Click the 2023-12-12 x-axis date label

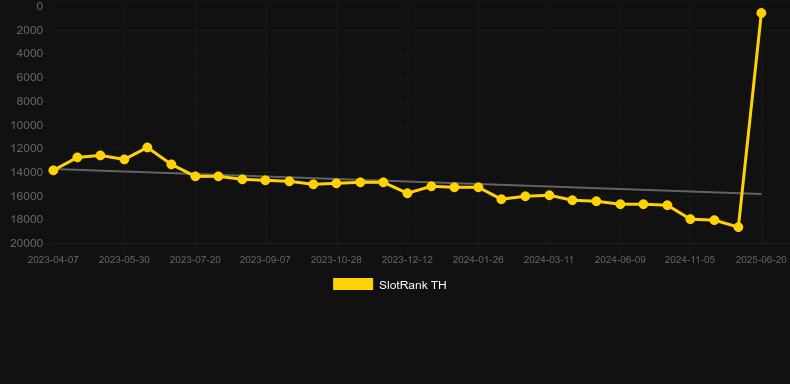coord(407,260)
